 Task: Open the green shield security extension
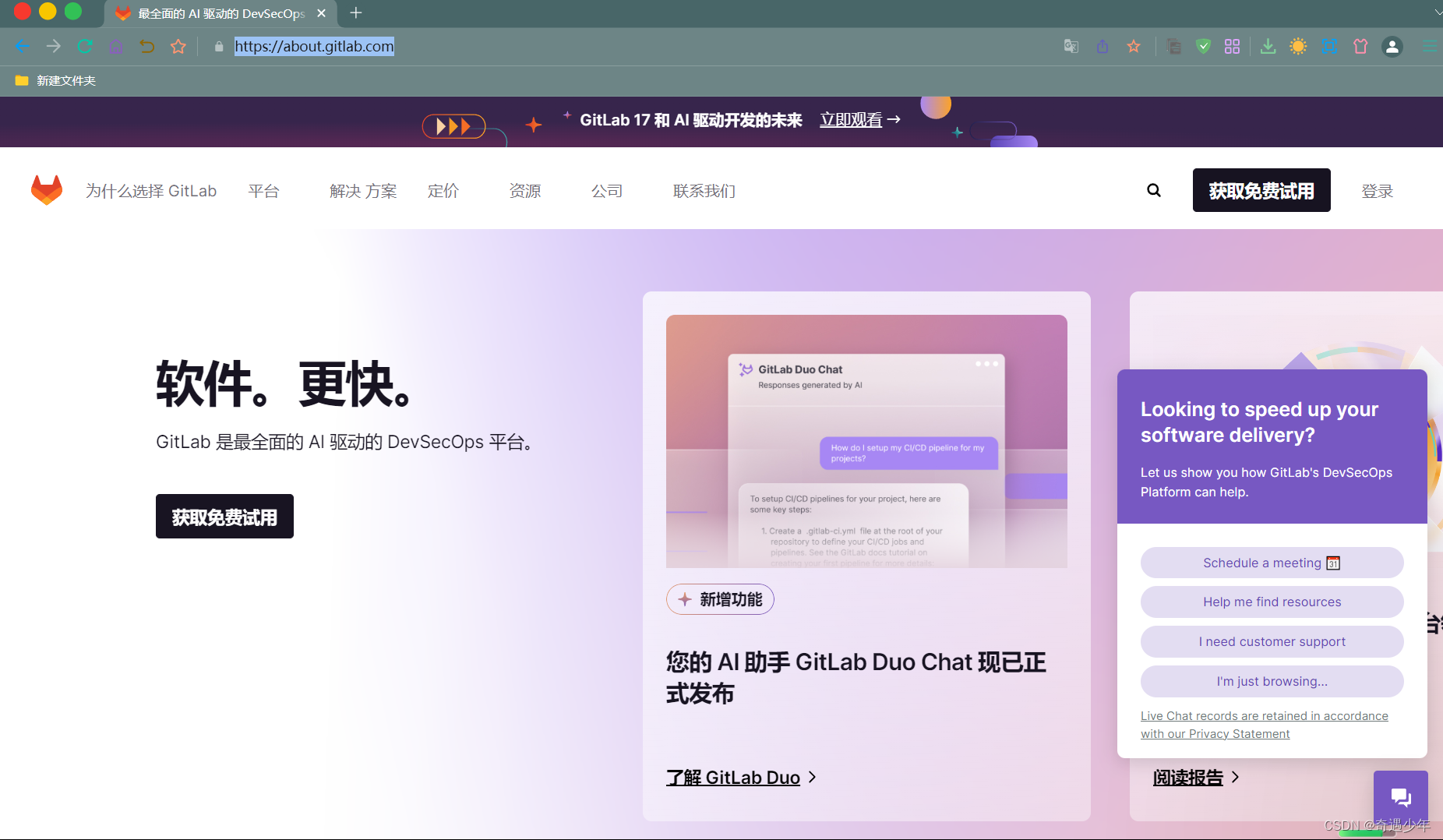pos(1203,46)
